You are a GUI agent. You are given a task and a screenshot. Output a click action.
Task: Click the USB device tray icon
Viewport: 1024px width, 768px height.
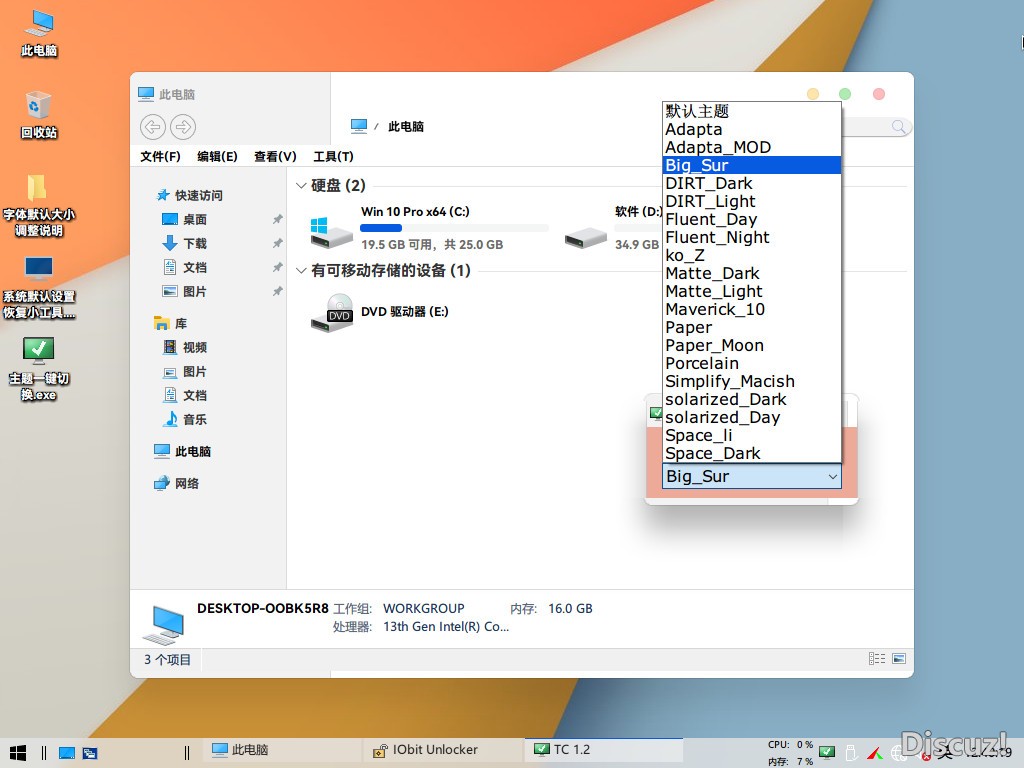851,753
